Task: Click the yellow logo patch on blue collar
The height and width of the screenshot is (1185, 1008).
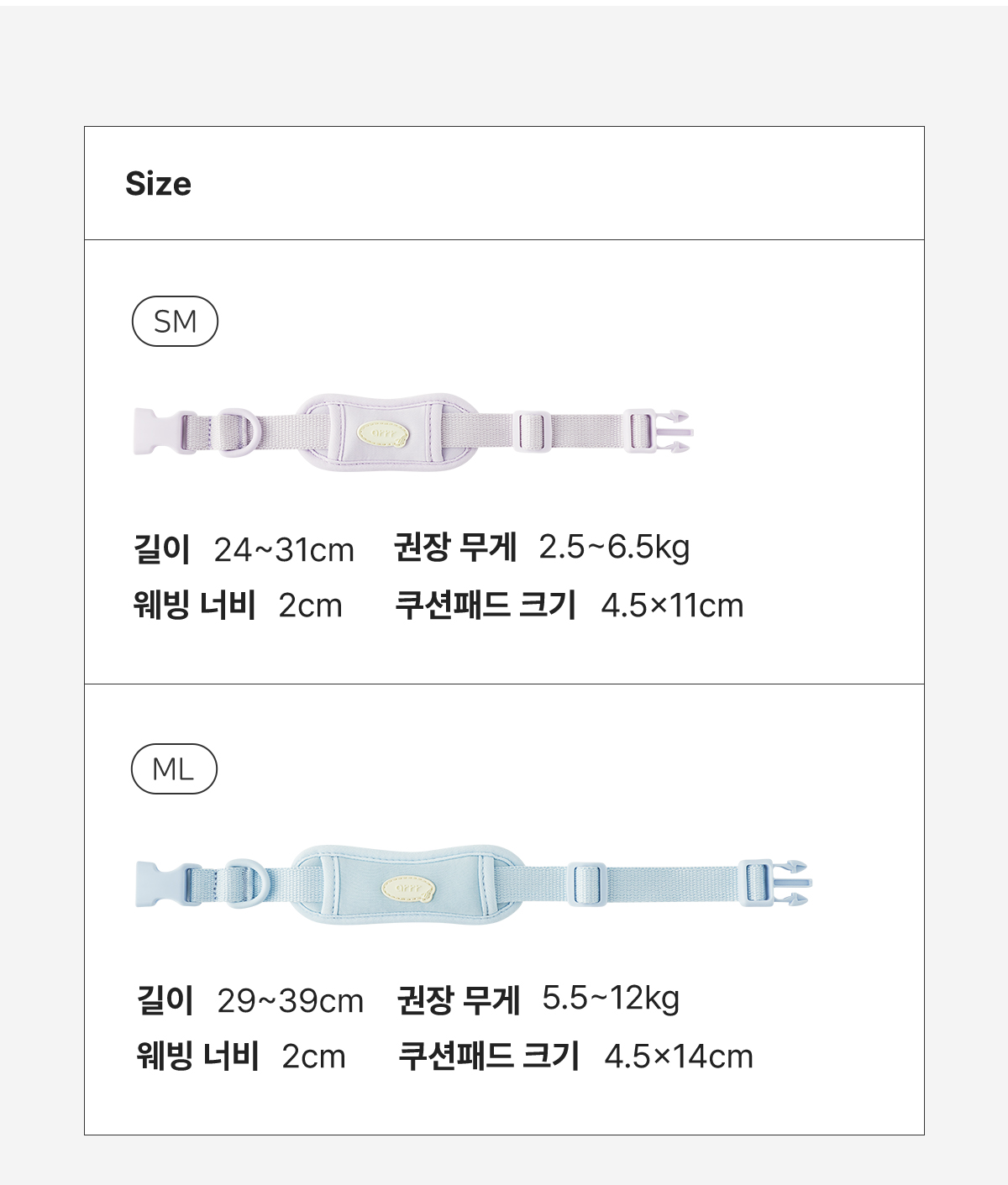Action: (409, 888)
